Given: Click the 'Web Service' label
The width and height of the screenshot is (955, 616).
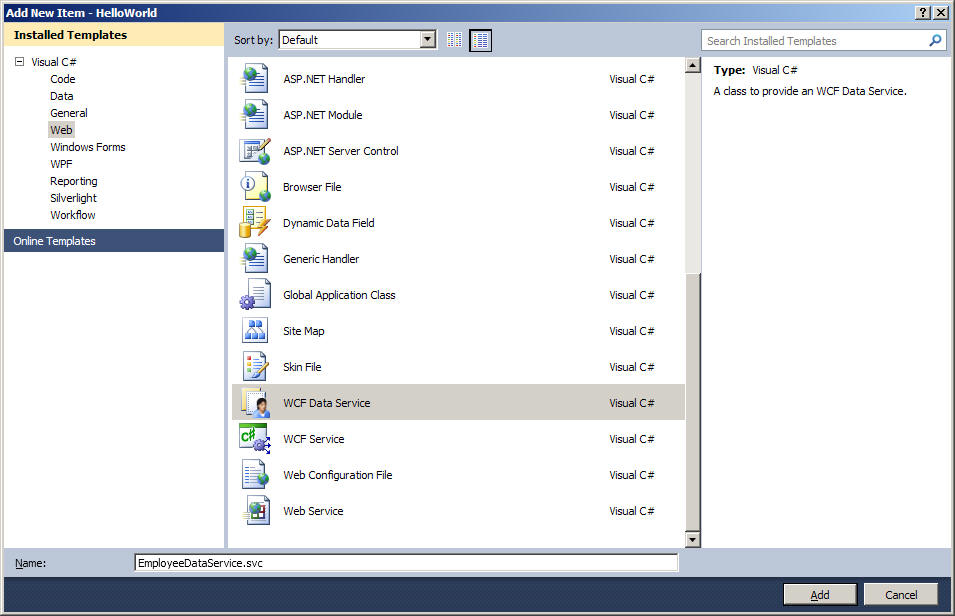Looking at the screenshot, I should pyautogui.click(x=313, y=510).
